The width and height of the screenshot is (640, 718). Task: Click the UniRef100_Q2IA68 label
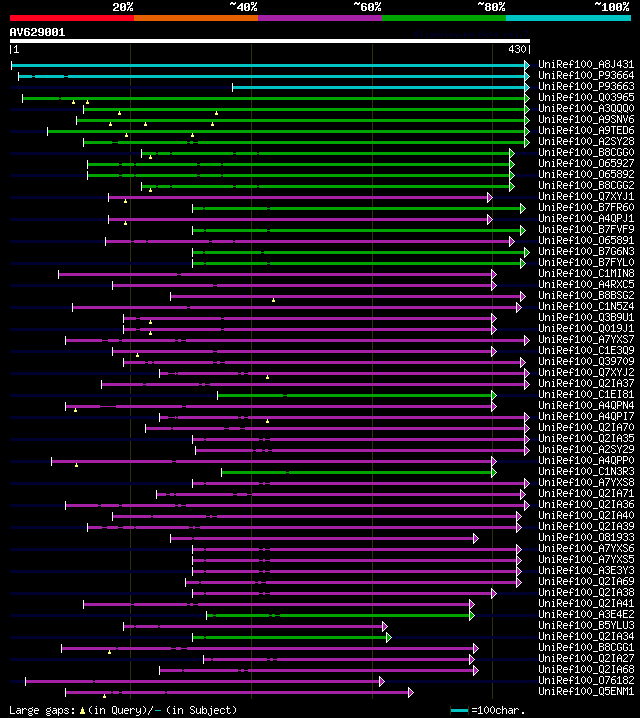click(586, 669)
